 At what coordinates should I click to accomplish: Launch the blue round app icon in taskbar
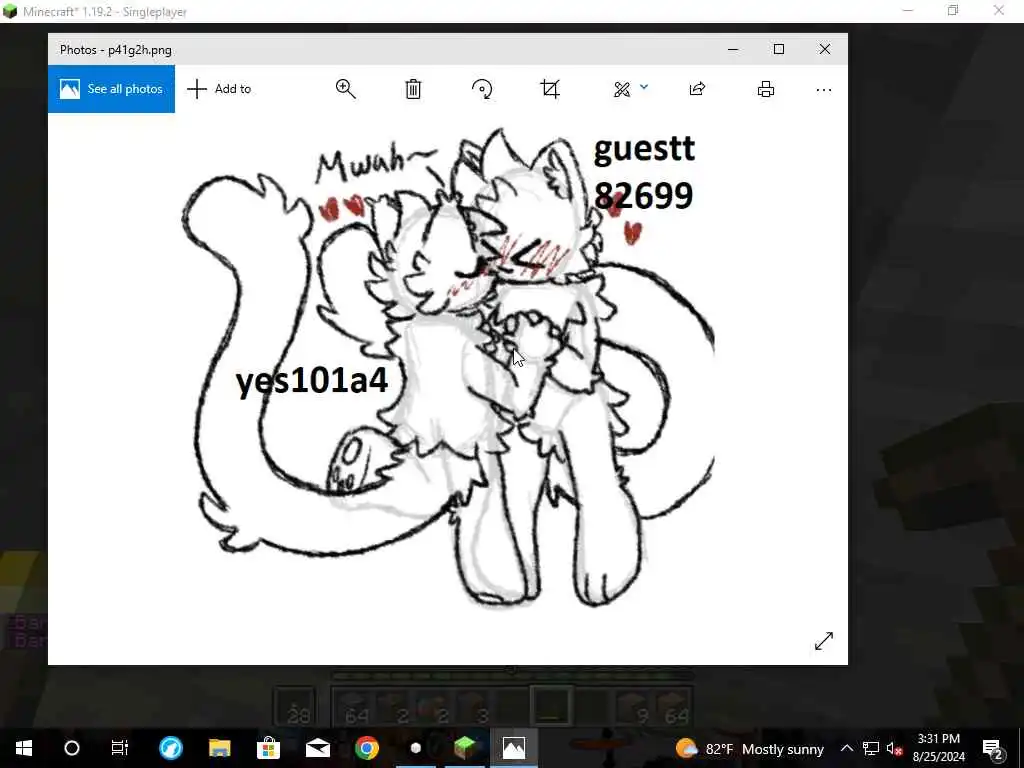click(171, 748)
